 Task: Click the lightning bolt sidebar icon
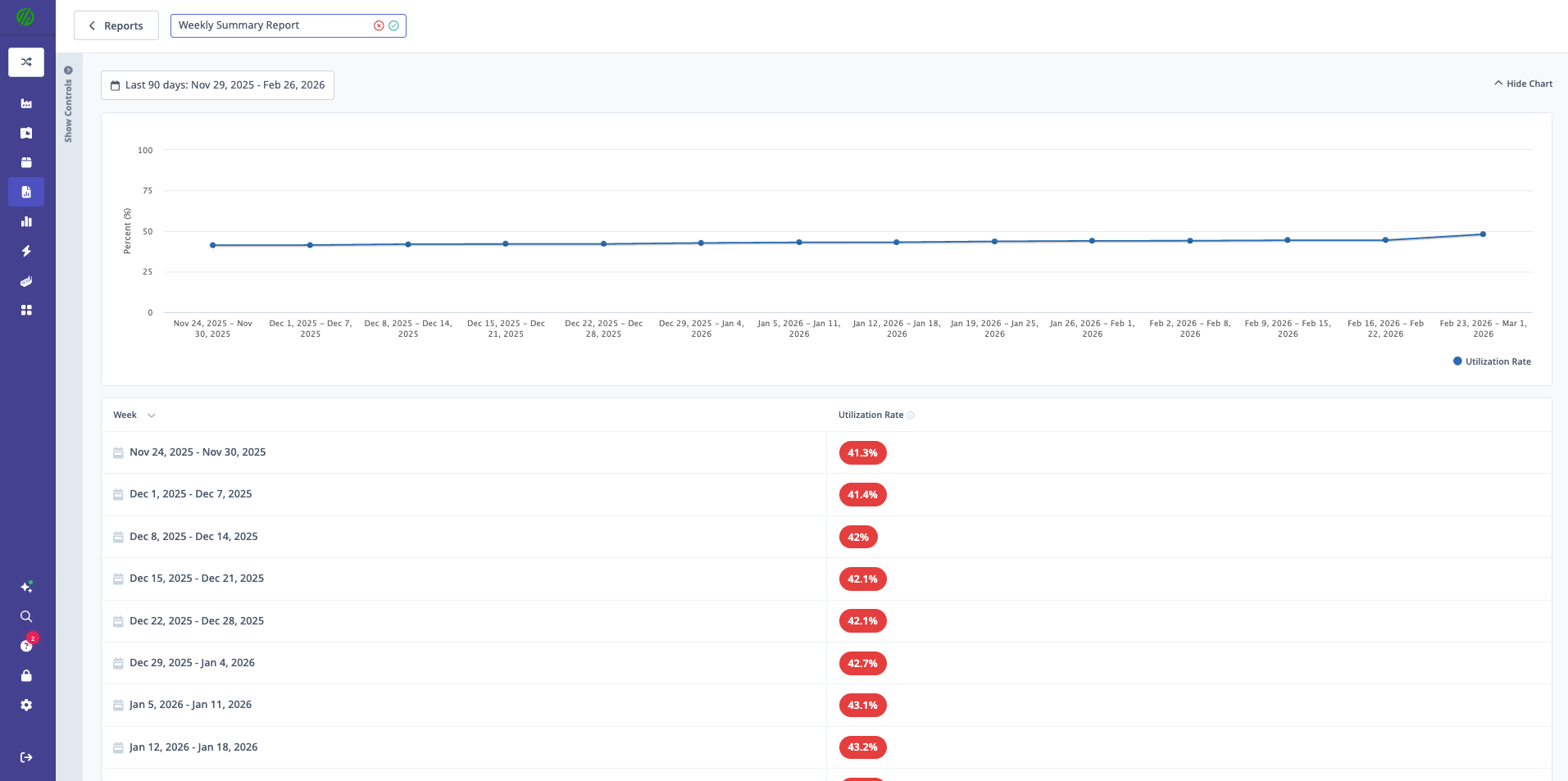coord(26,251)
